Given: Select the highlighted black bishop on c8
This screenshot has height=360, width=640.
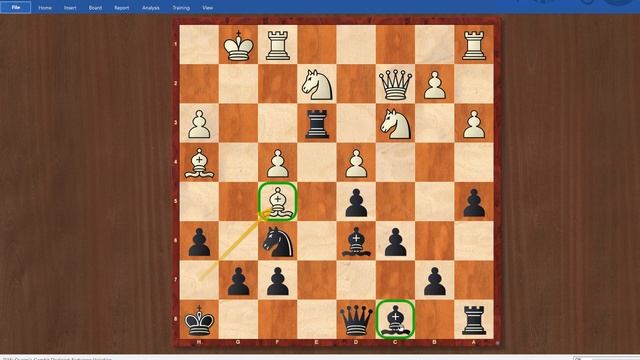Looking at the screenshot, I should point(395,320).
